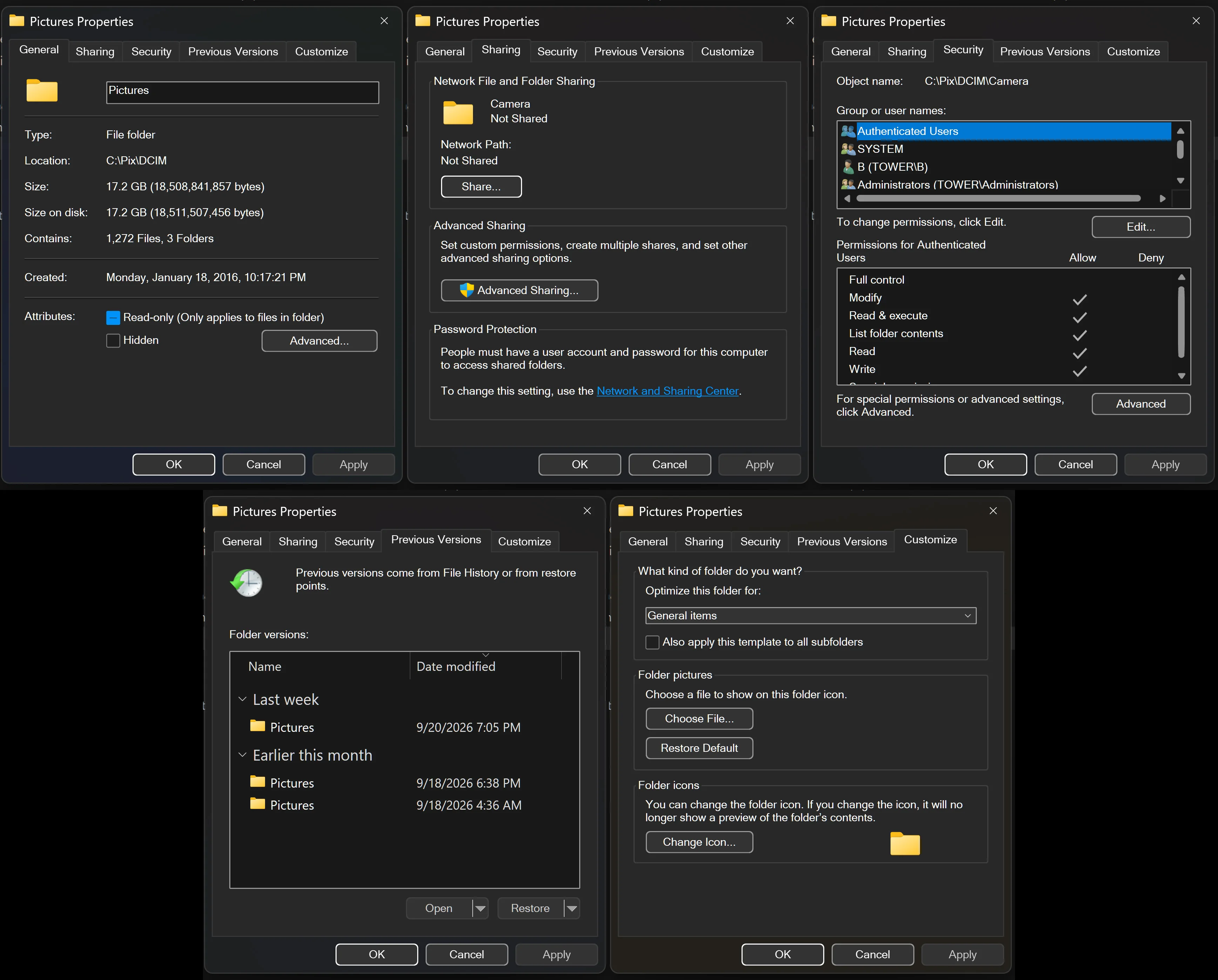This screenshot has height=980, width=1218.
Task: Switch to the Customize tab in General dialog
Action: tap(322, 52)
